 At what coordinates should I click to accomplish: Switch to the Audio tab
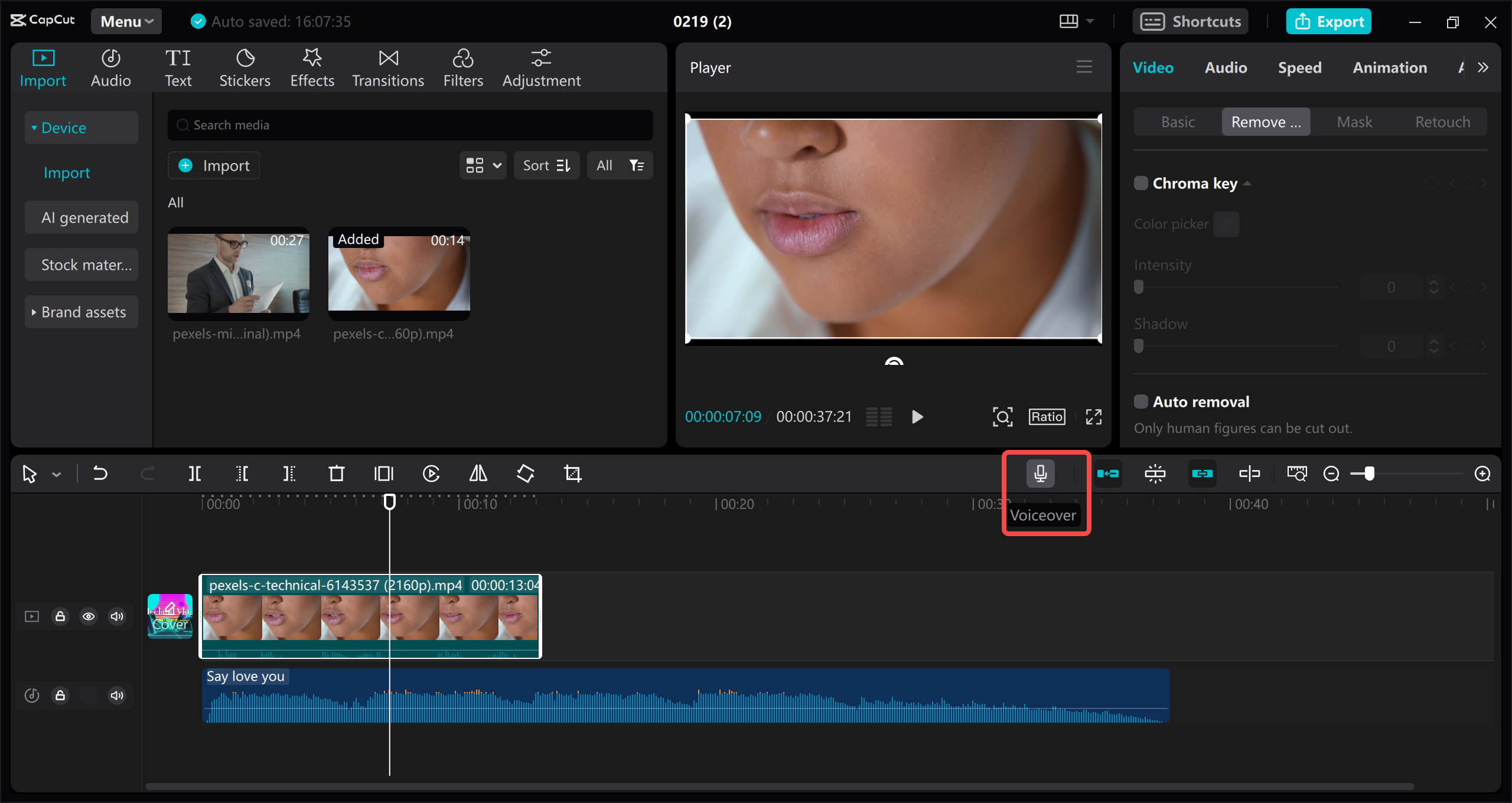click(1224, 67)
